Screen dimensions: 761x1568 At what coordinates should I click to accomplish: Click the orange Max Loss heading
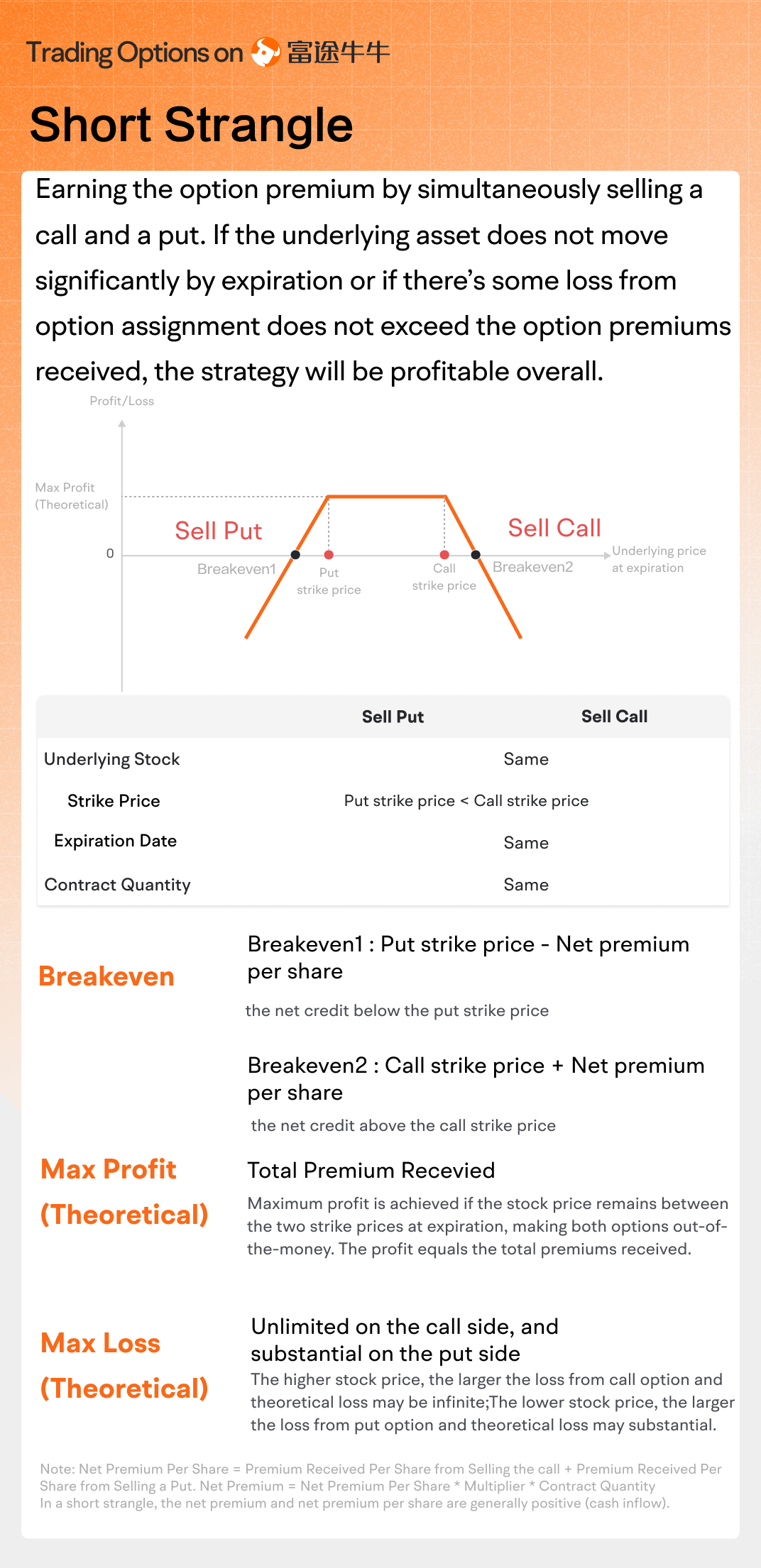[101, 1343]
